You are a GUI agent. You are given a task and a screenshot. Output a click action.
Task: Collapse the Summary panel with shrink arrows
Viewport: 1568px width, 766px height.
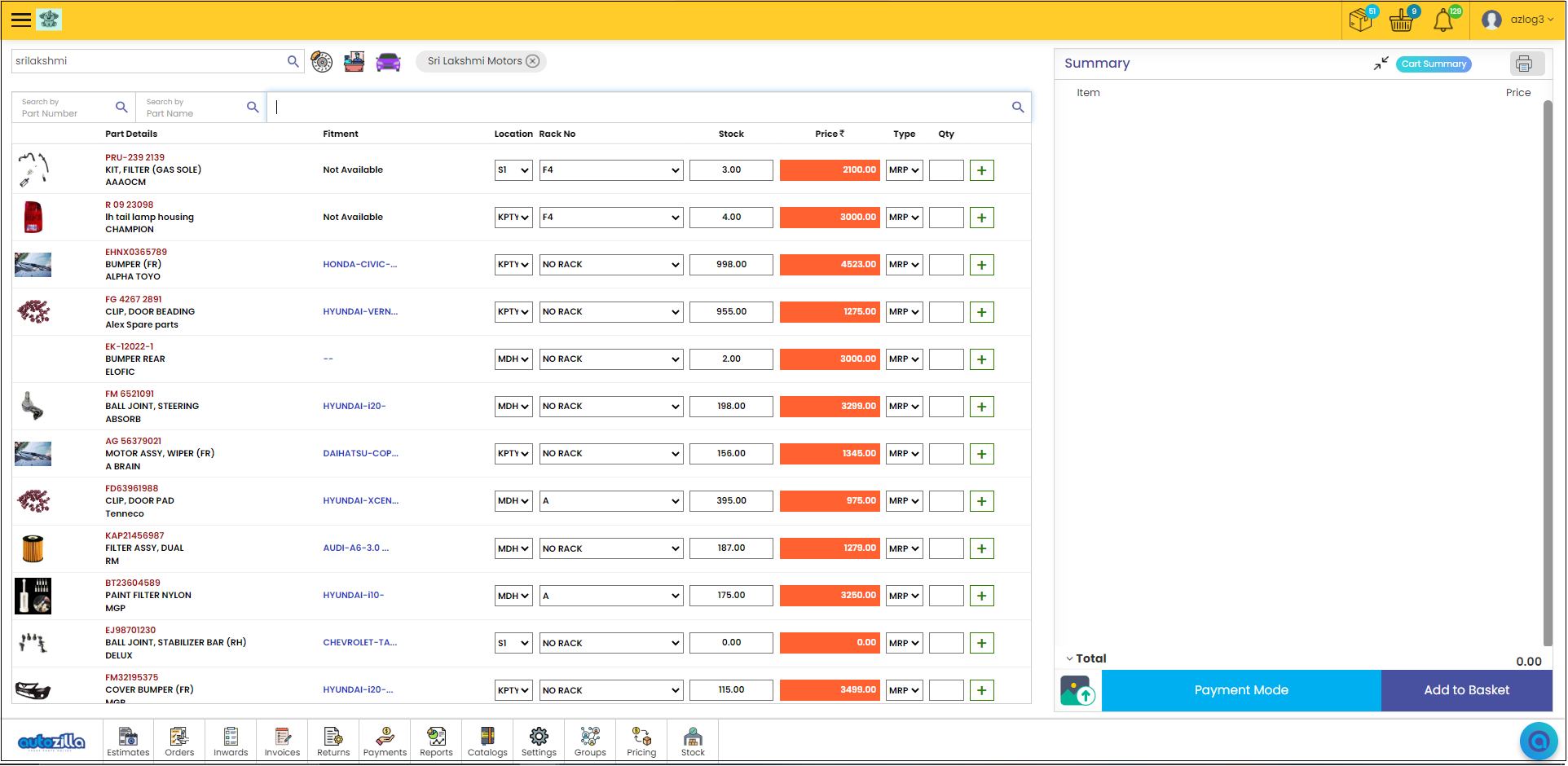[x=1381, y=64]
